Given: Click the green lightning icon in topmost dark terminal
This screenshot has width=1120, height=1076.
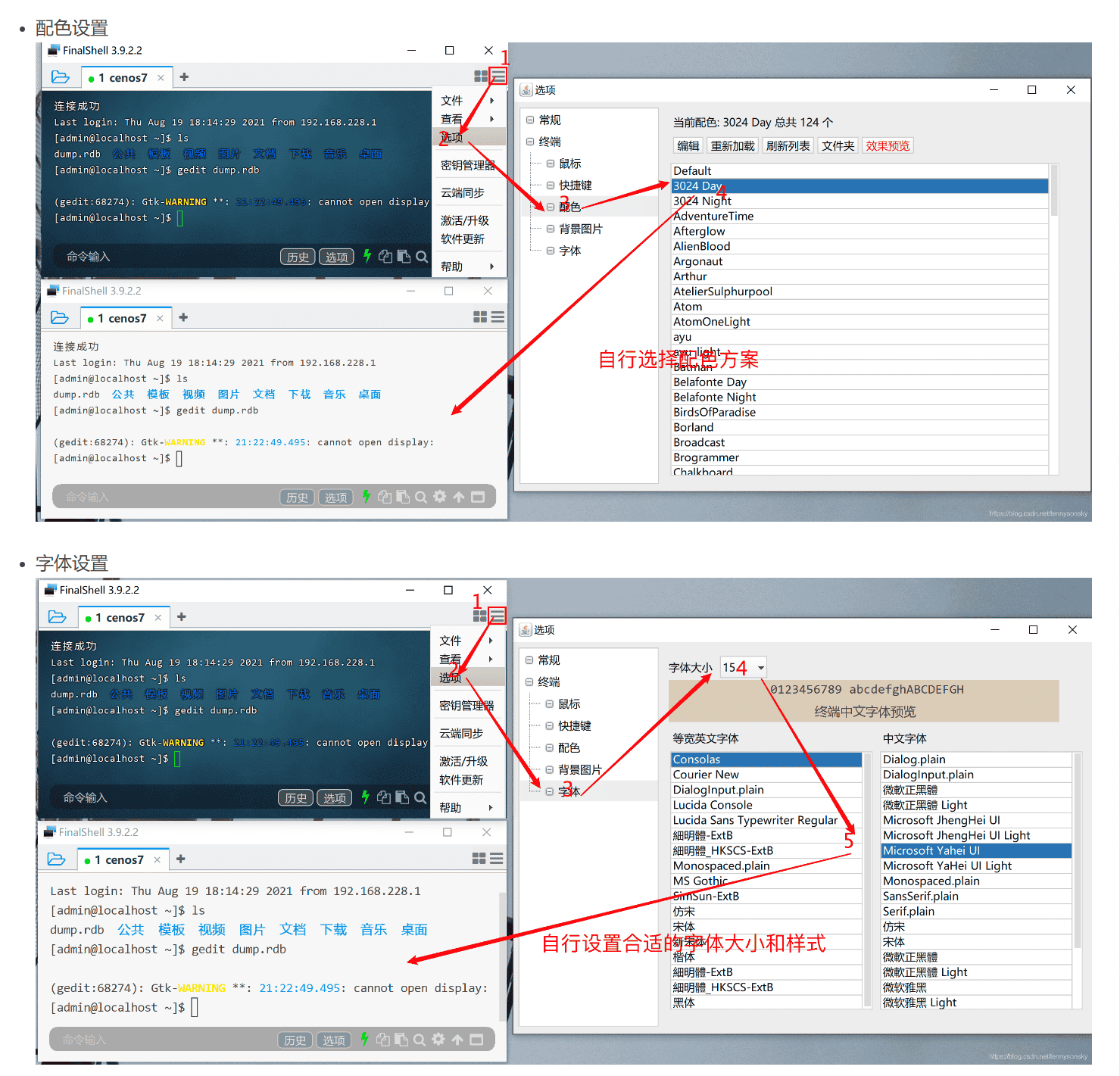Looking at the screenshot, I should pyautogui.click(x=367, y=256).
